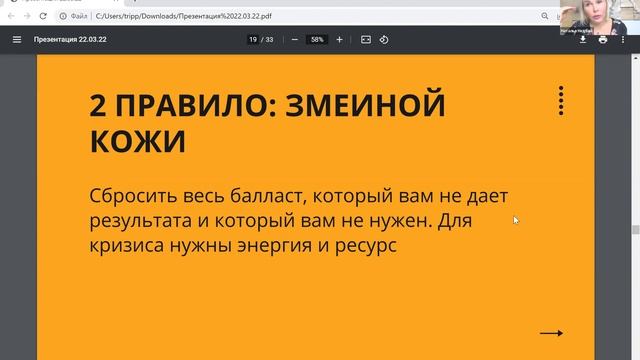This screenshot has height=360, width=640.
Task: Click the browser forward arrow
Action: pyautogui.click(x=27, y=16)
